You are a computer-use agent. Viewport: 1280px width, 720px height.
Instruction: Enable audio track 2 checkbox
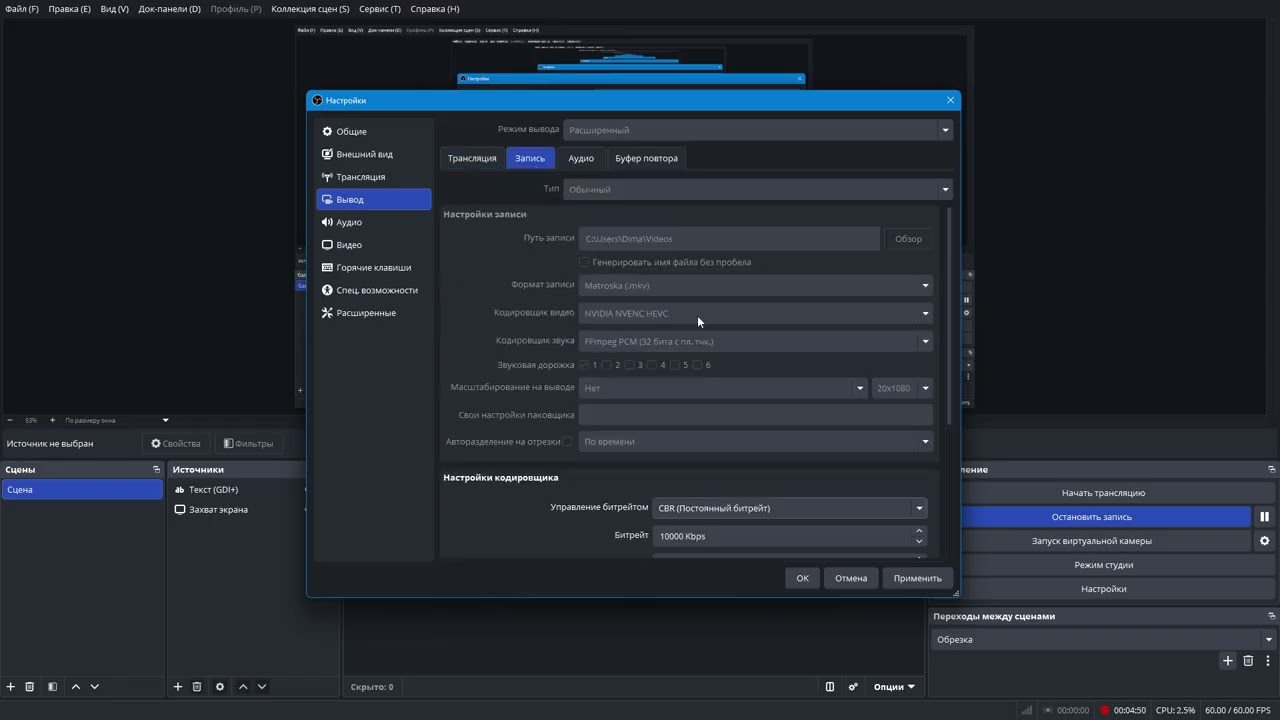click(607, 365)
